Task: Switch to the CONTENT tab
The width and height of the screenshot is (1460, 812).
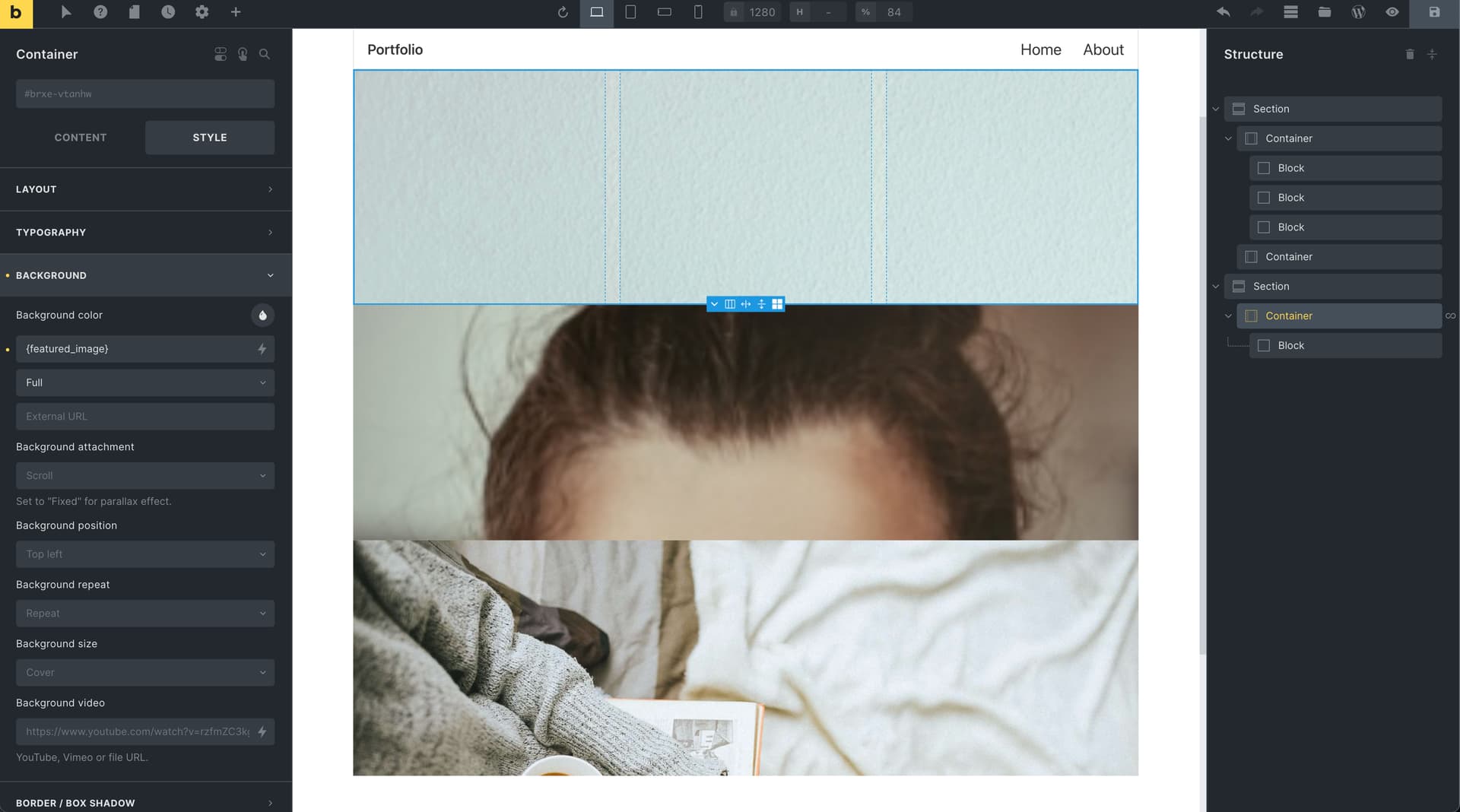Action: click(x=81, y=138)
